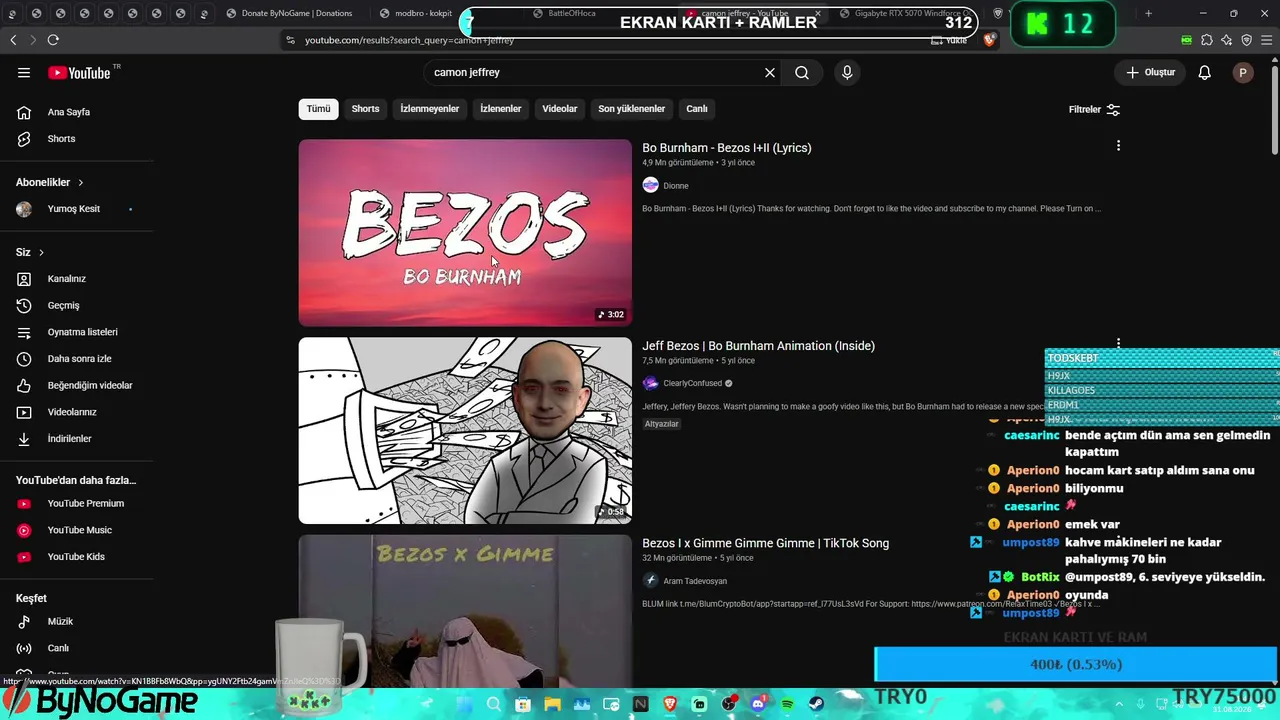Open File Explorer from the taskbar
Image resolution: width=1280 pixels, height=720 pixels.
click(552, 705)
